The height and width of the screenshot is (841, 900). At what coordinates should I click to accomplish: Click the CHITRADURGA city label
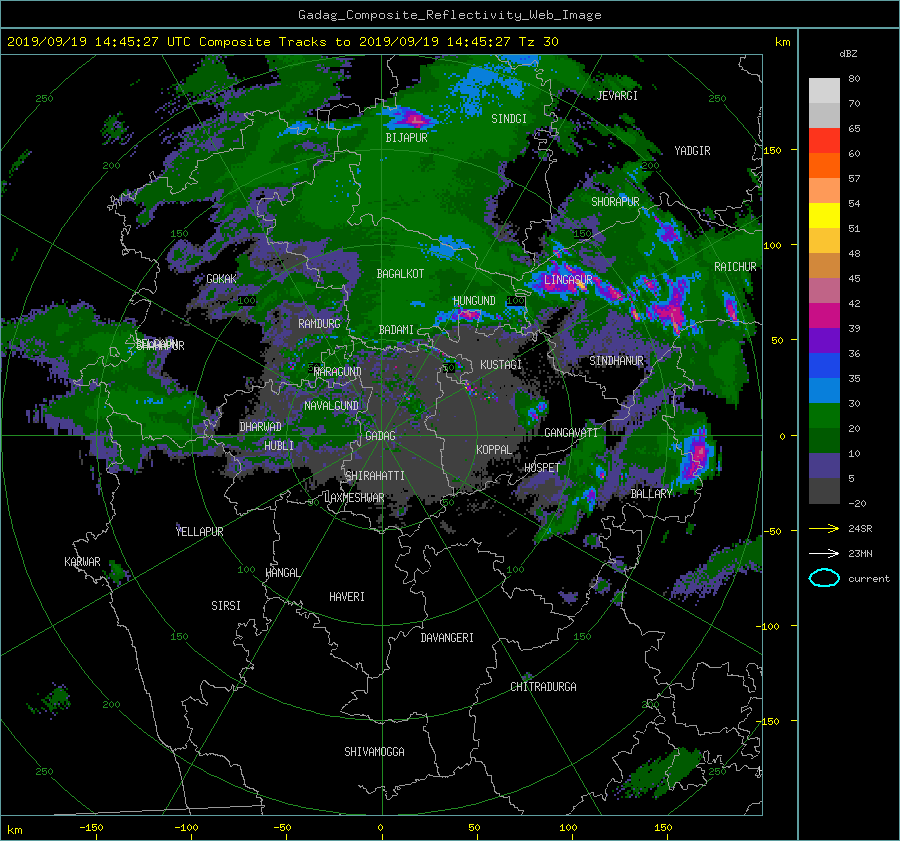click(x=543, y=687)
